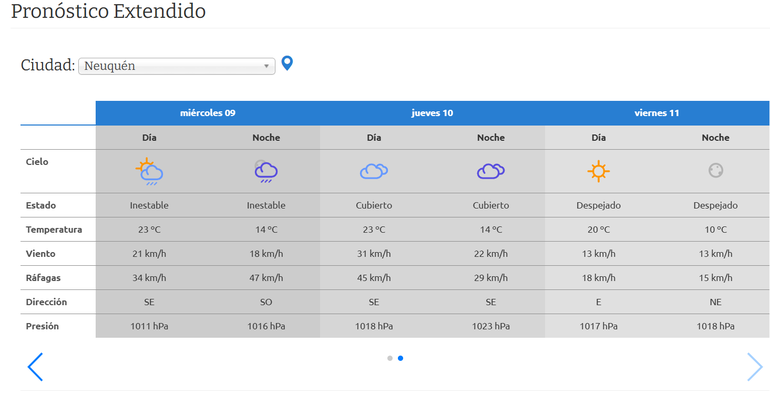This screenshot has width=770, height=395.
Task: Select the jueves 10 header
Action: pos(432,113)
